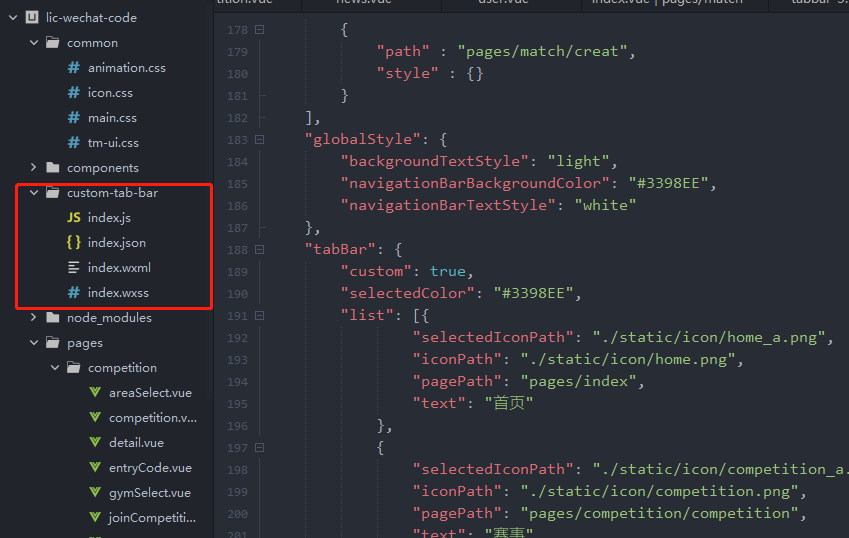Click the line number 192 in the gutter
Screen dimensions: 849x538
[237, 338]
